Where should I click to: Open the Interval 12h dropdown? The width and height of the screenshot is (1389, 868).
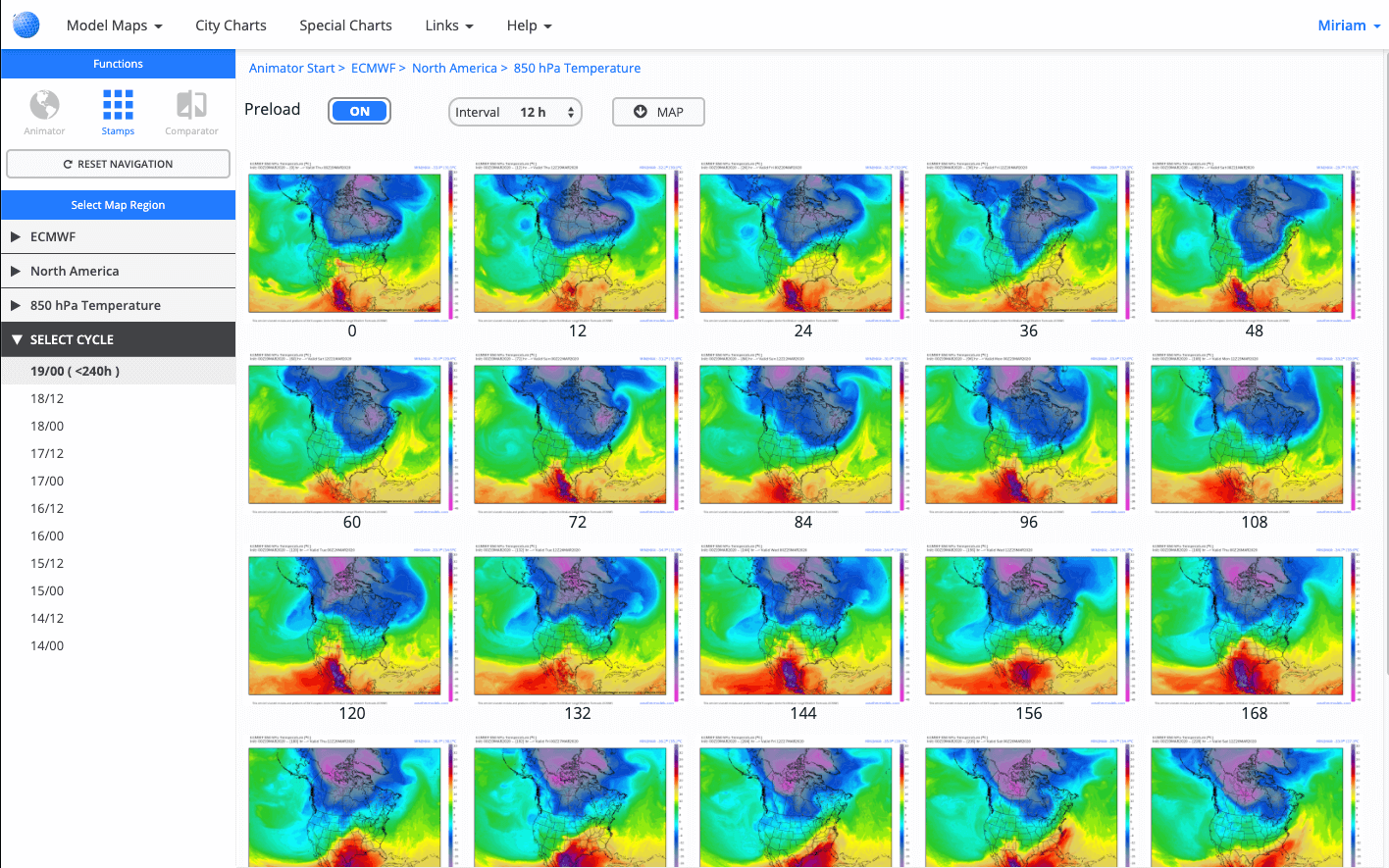pyautogui.click(x=515, y=112)
